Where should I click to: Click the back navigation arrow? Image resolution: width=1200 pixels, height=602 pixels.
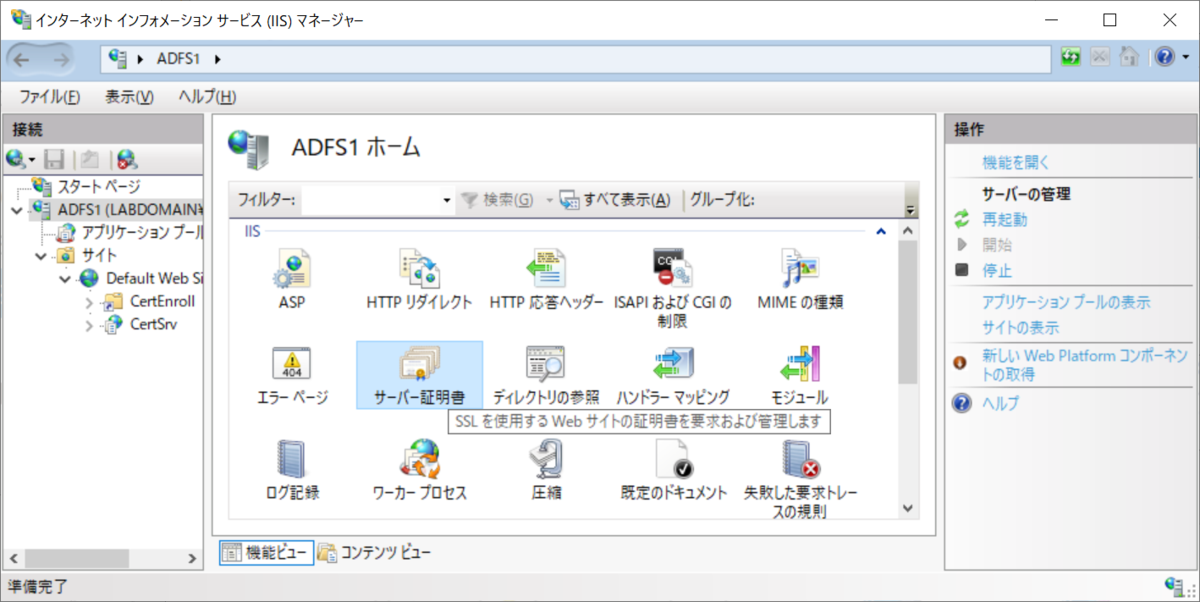[24, 59]
